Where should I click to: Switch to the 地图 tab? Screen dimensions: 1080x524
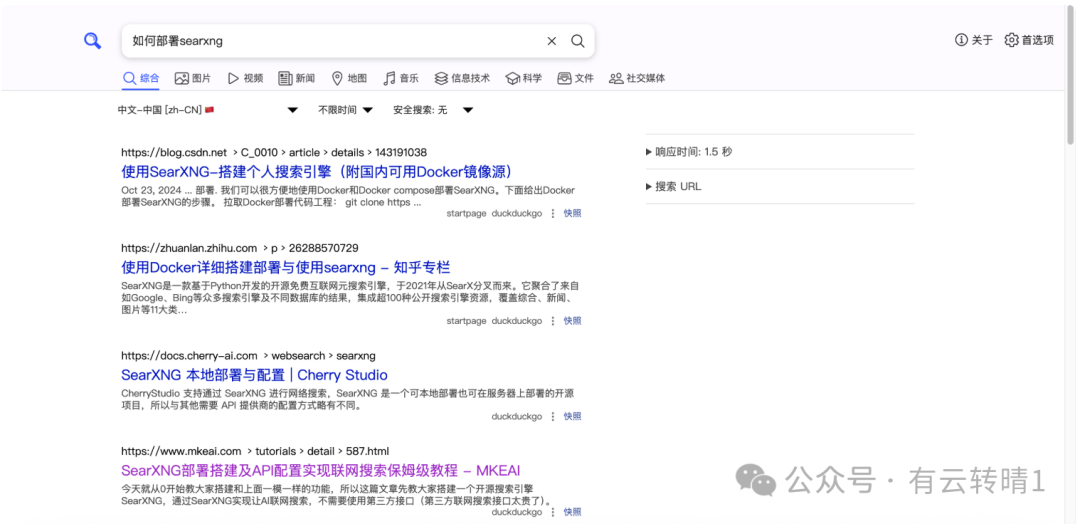[349, 78]
